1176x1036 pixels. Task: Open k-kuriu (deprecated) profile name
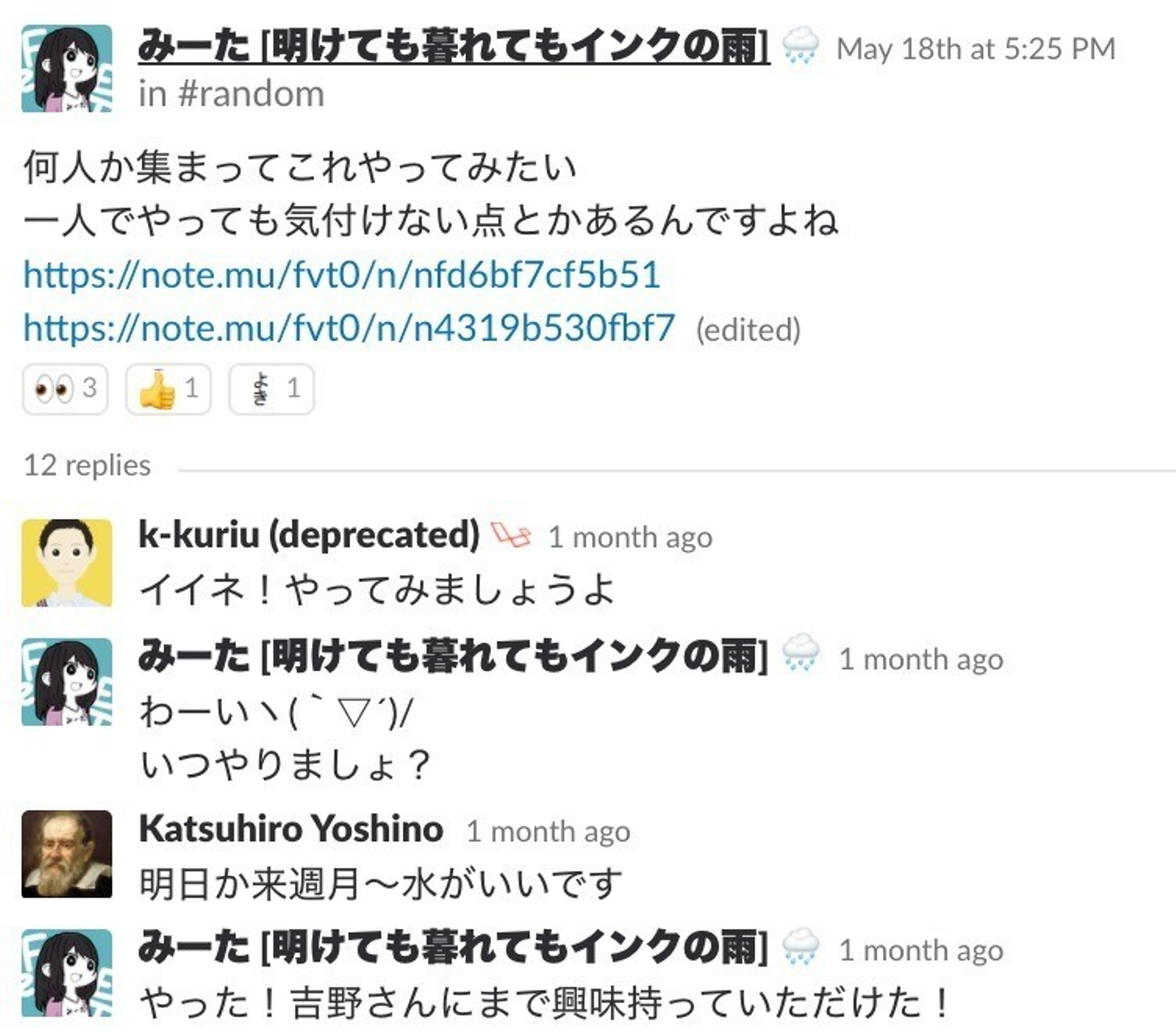coord(310,535)
